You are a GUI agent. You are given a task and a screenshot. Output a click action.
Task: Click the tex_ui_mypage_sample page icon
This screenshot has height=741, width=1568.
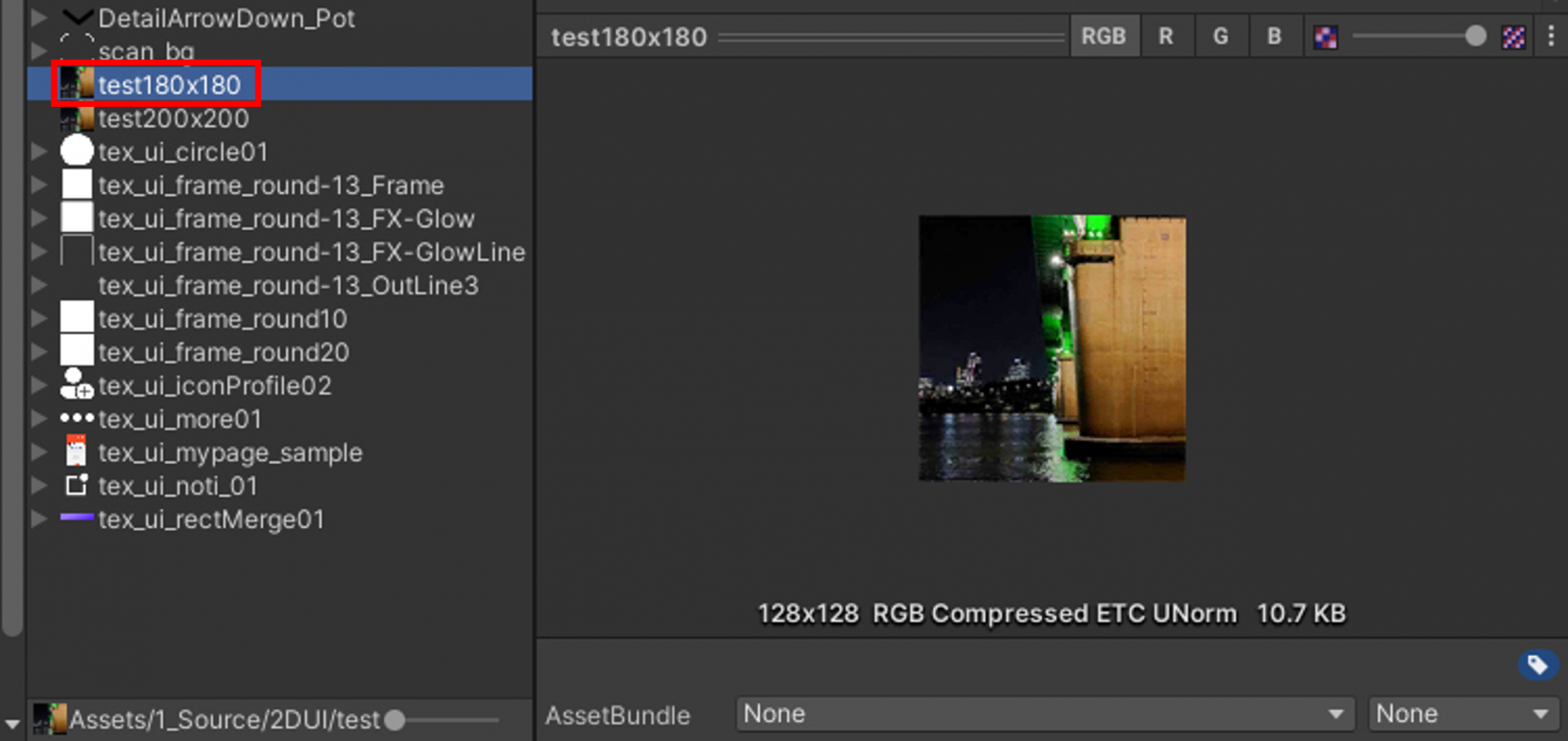click(76, 451)
